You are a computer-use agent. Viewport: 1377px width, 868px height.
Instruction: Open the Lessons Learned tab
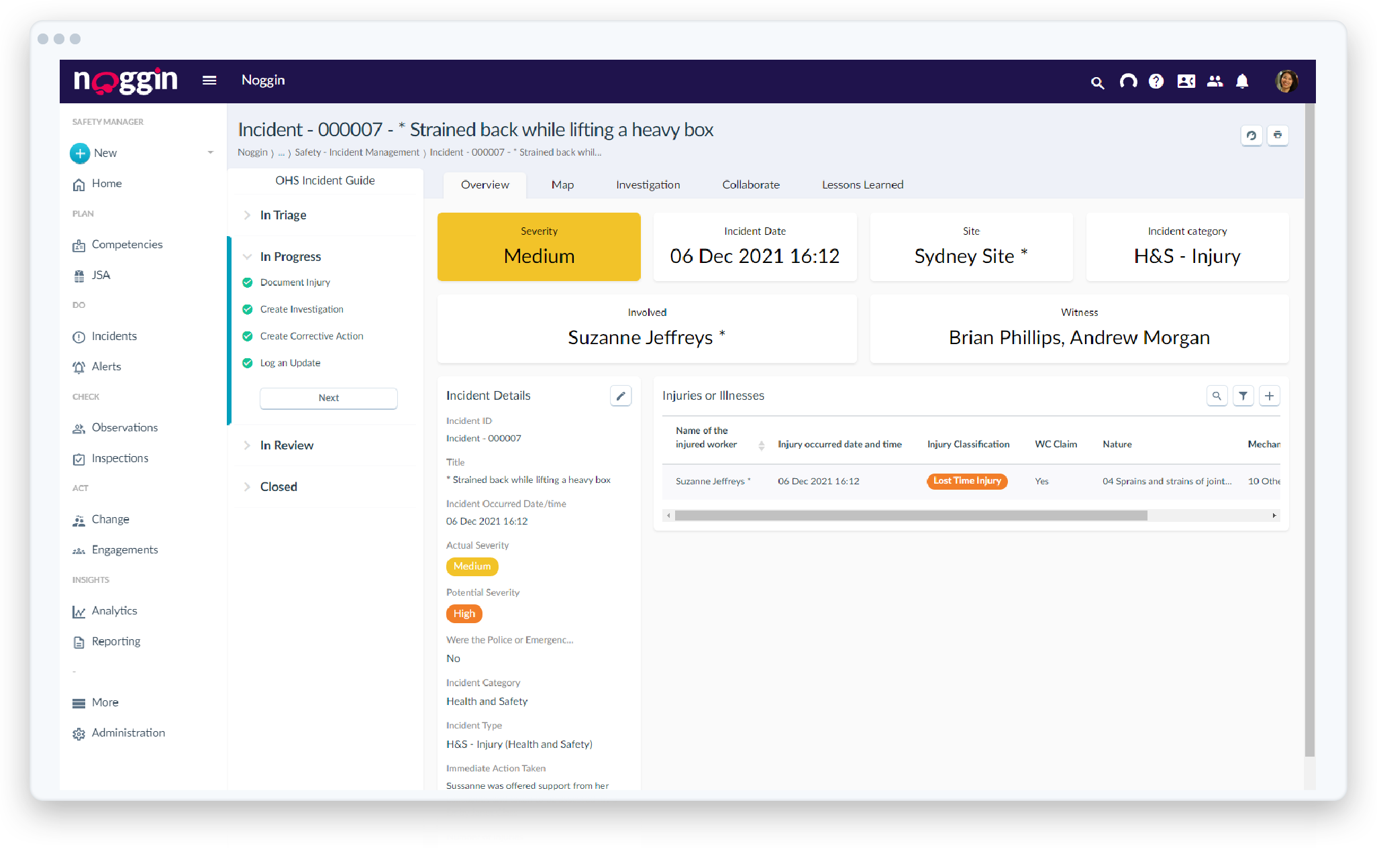(862, 184)
